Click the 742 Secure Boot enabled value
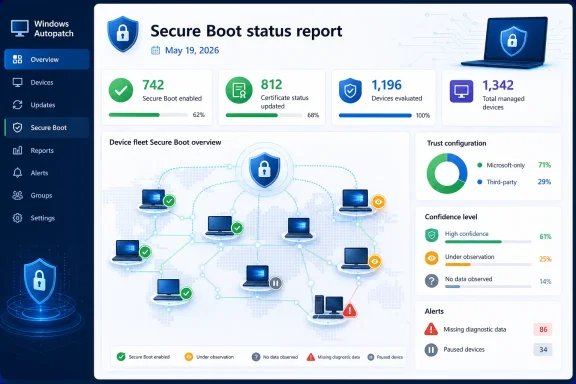Screen dimensions: 576x384 pyautogui.click(x=153, y=85)
